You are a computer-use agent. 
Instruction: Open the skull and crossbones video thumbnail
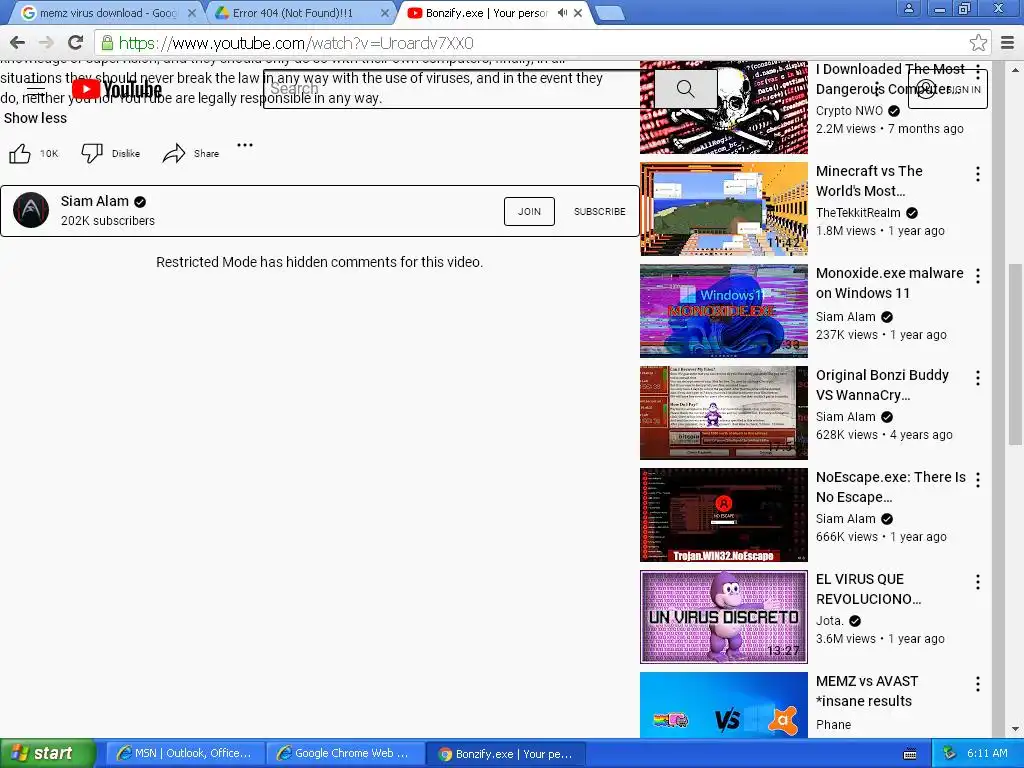point(724,107)
